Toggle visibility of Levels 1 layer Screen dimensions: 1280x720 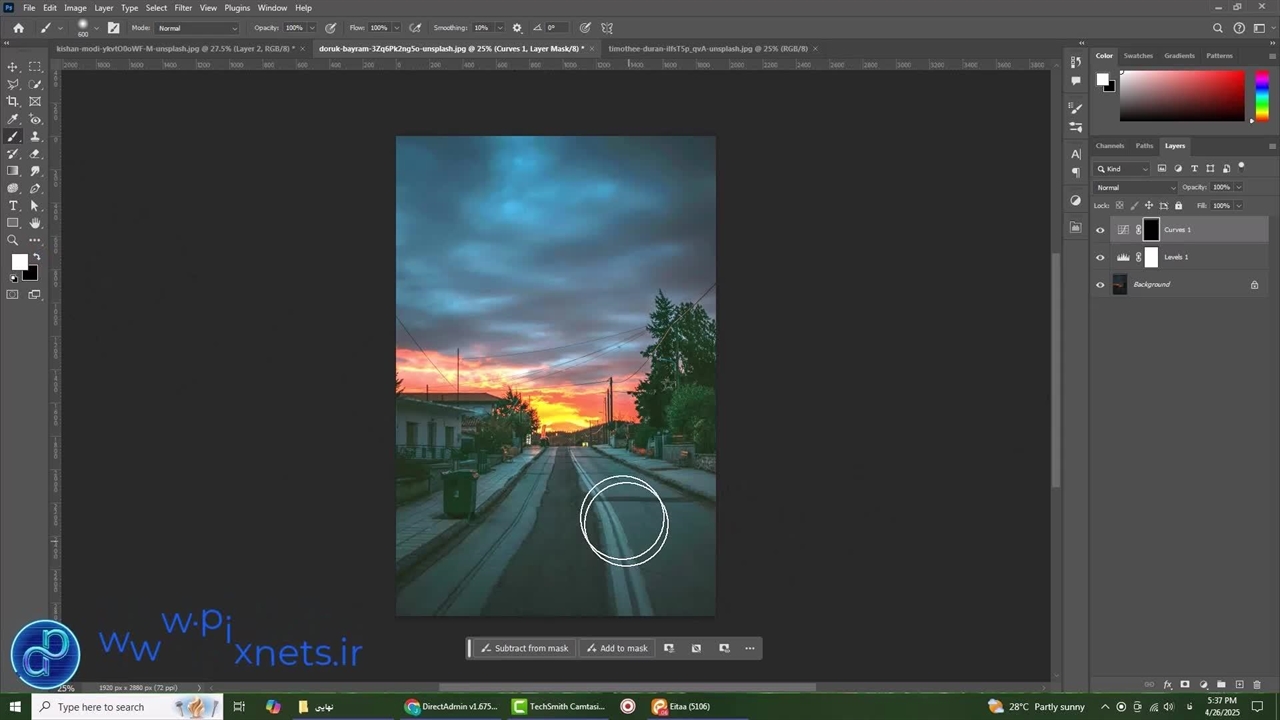pyautogui.click(x=1100, y=257)
